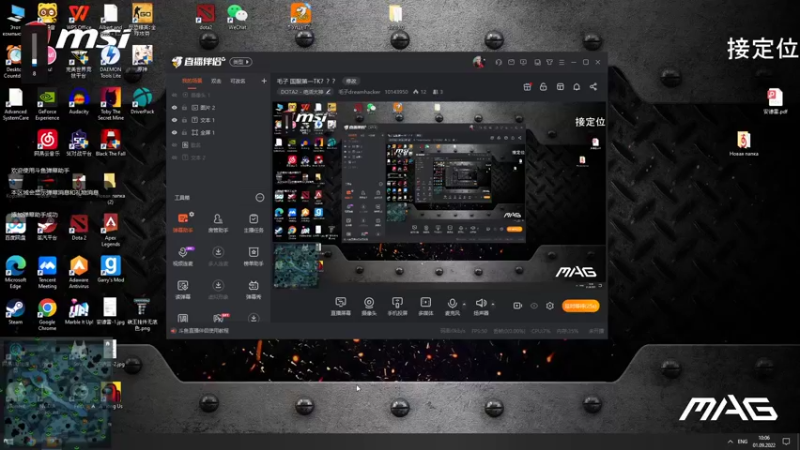Click the orange start streaming button

click(580, 306)
